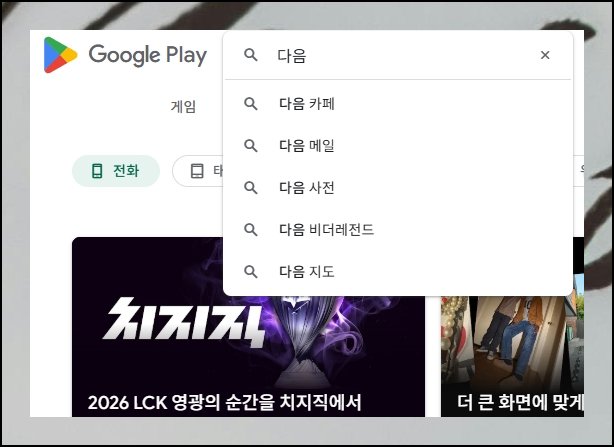Screen dimensions: 614x447
Task: Open the 더 큰 화면에 맞게 banner
Action: (x=512, y=356)
